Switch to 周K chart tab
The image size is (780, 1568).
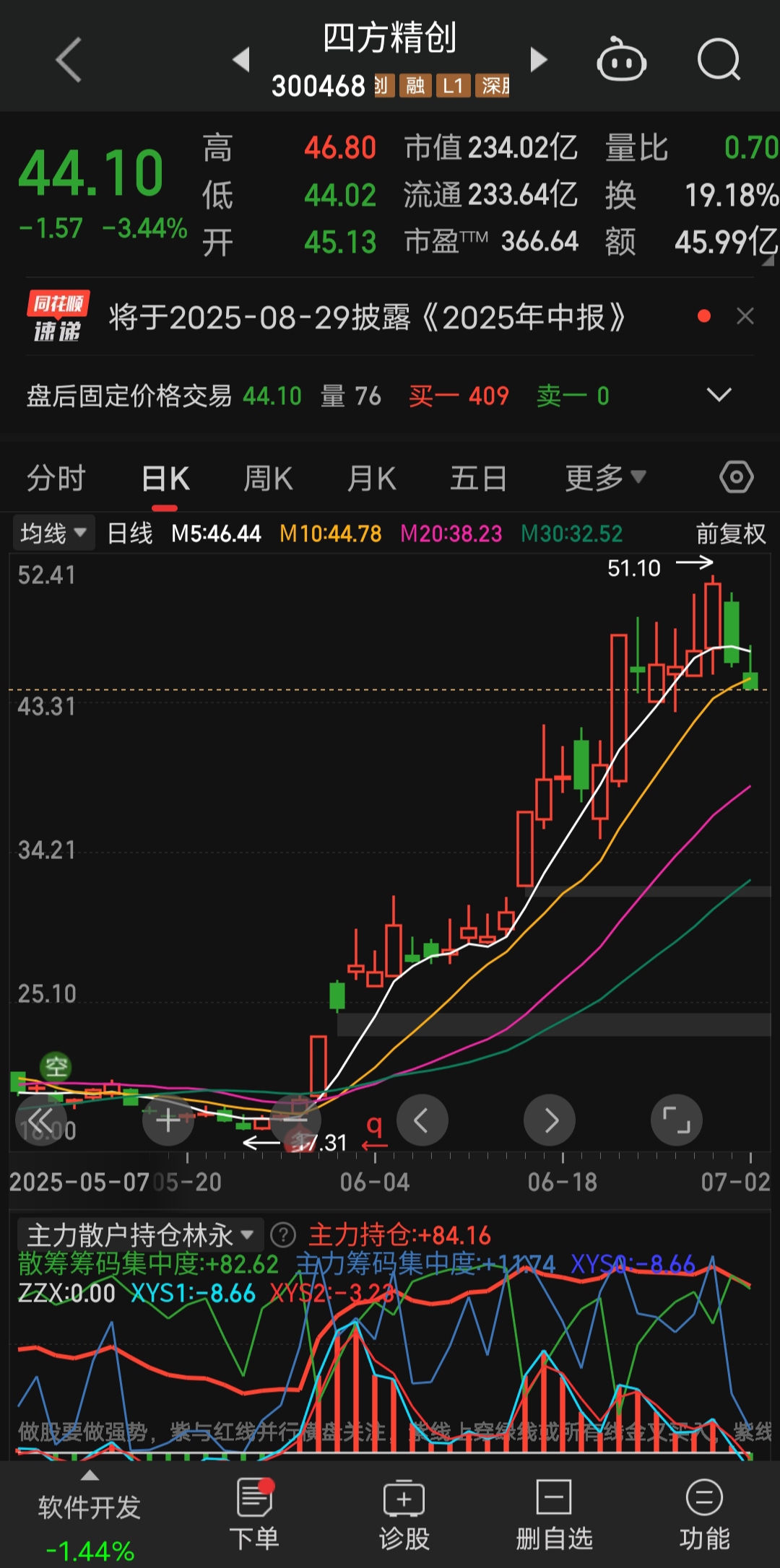coord(268,478)
